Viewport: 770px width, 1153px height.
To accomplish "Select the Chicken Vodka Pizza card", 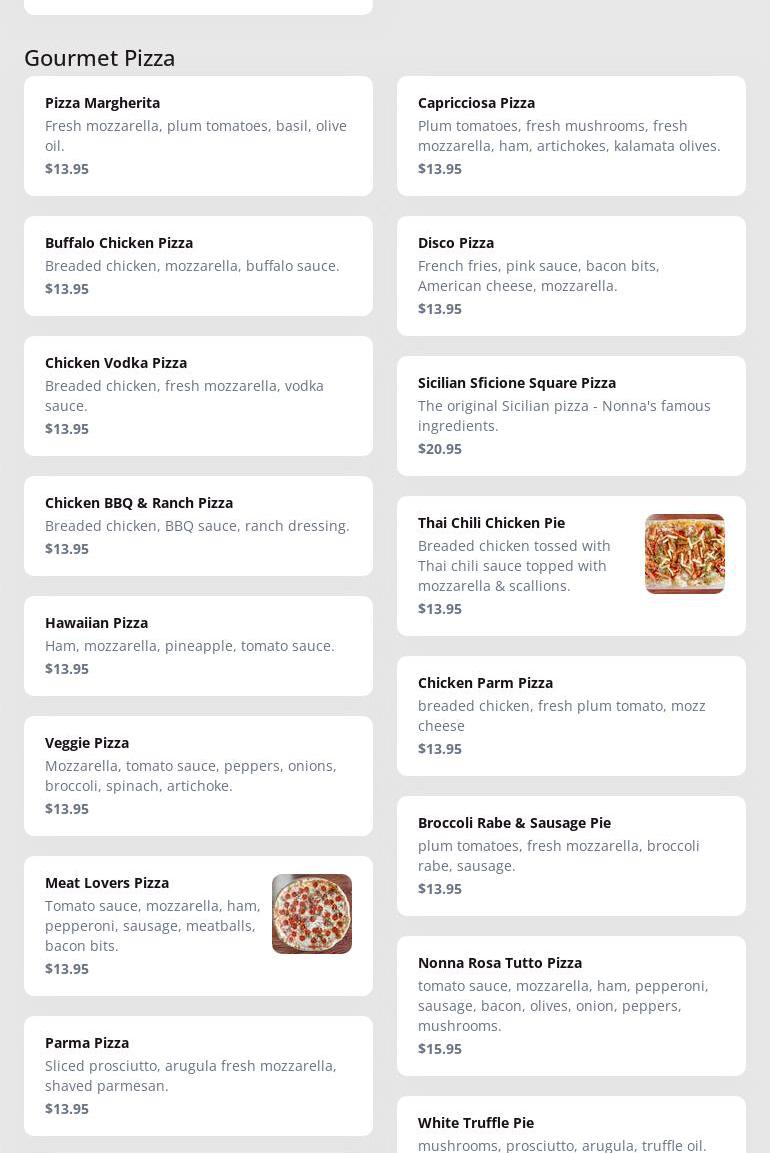I will coord(198,396).
